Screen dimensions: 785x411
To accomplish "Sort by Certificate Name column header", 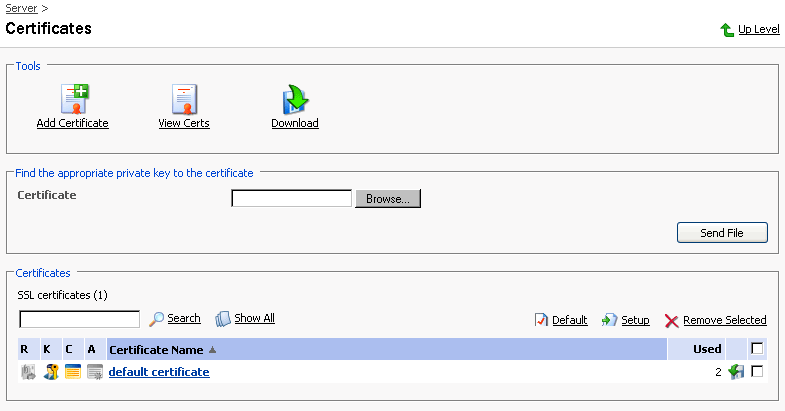I will coord(156,350).
